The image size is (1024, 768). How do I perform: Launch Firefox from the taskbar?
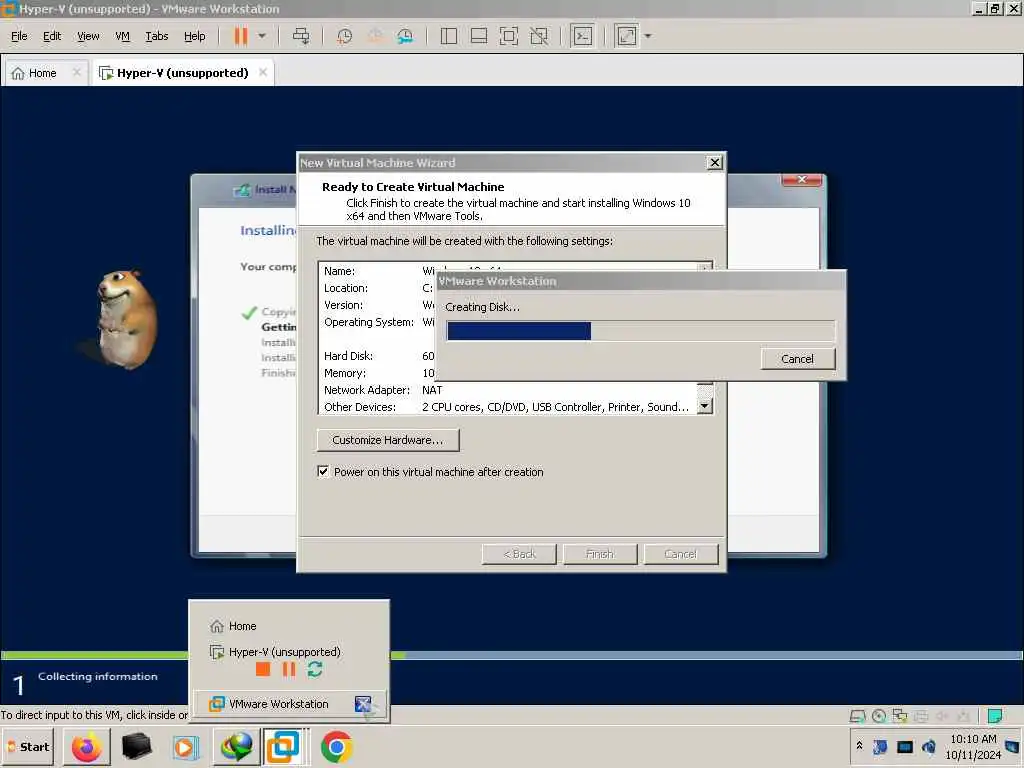coord(87,747)
